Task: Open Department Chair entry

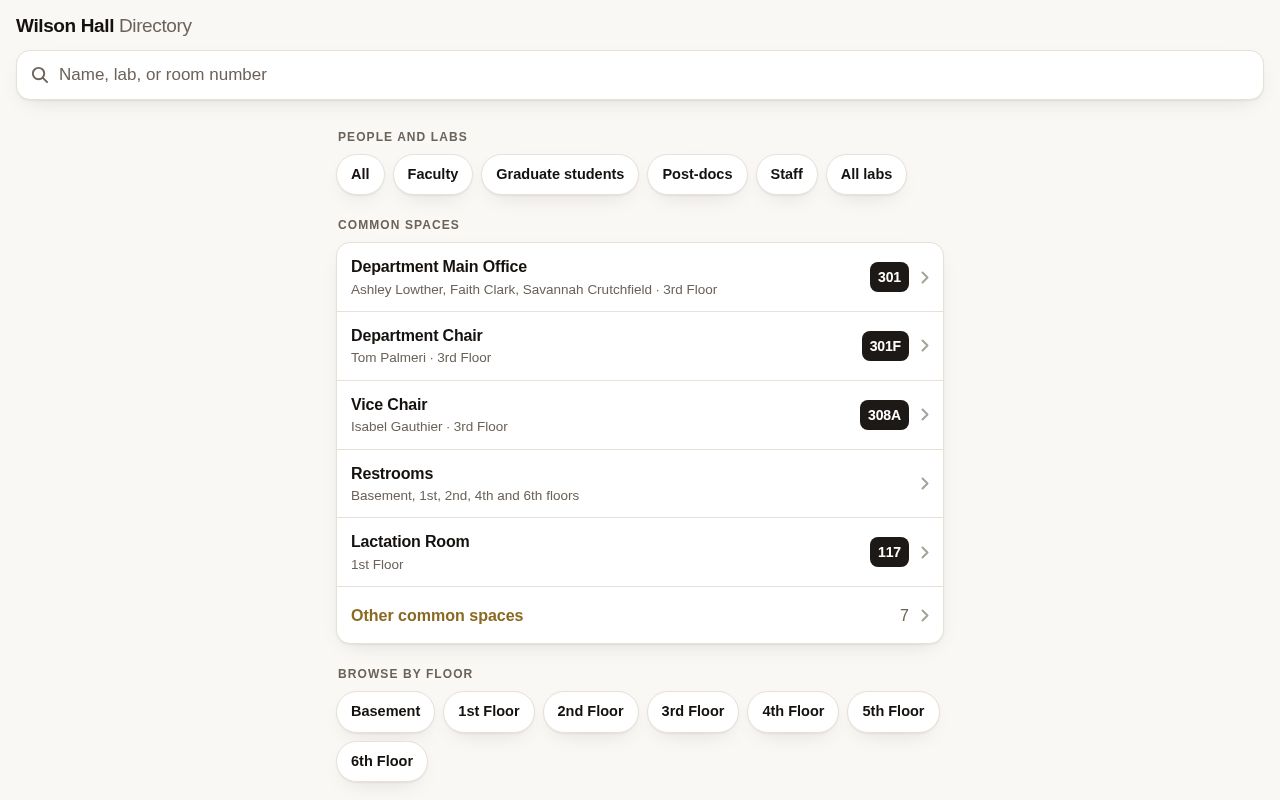Action: tap(640, 346)
